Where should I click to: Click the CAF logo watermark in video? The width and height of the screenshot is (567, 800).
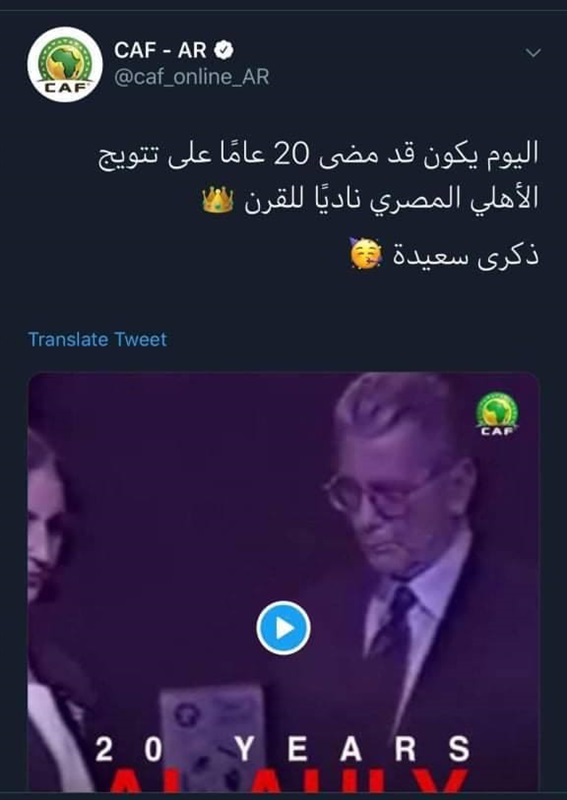click(x=497, y=413)
